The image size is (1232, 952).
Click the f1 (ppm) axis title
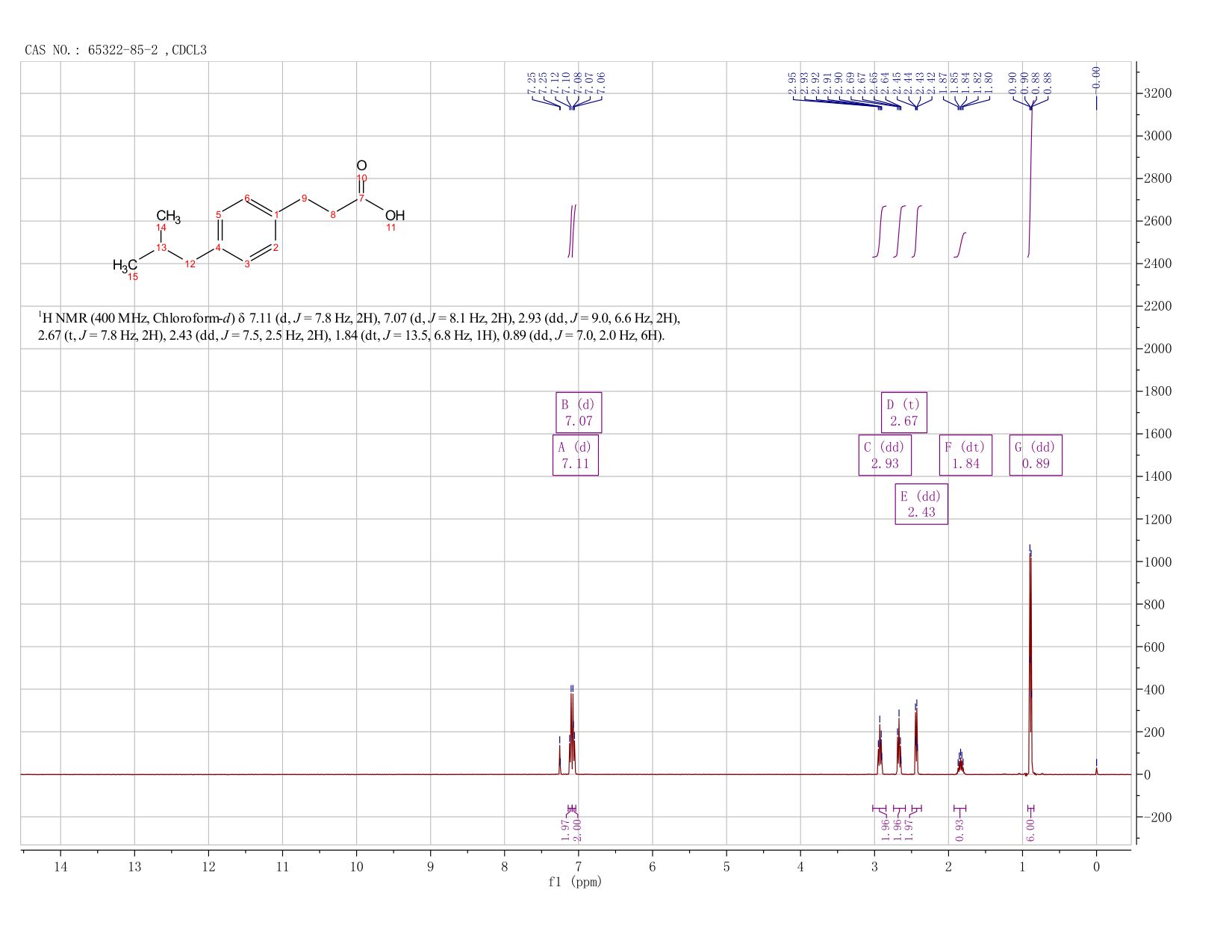[x=575, y=882]
